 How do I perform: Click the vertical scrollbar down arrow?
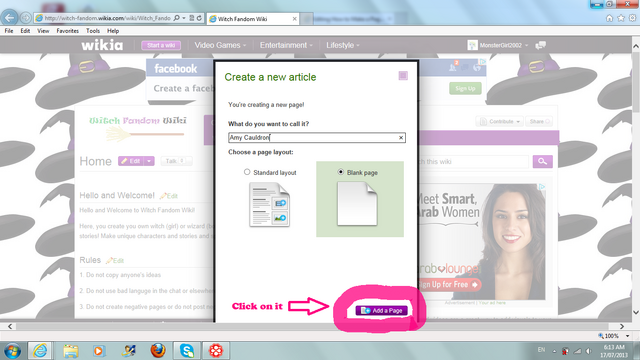click(636, 313)
